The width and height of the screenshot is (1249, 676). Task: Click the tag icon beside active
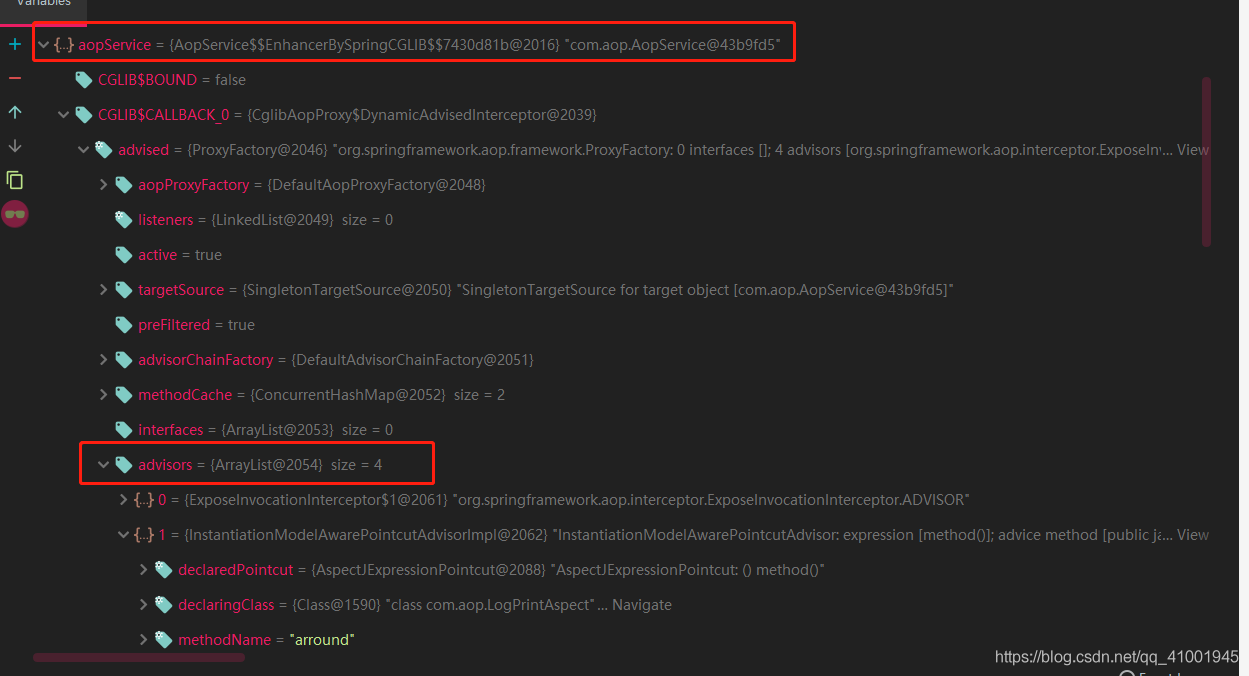coord(124,255)
